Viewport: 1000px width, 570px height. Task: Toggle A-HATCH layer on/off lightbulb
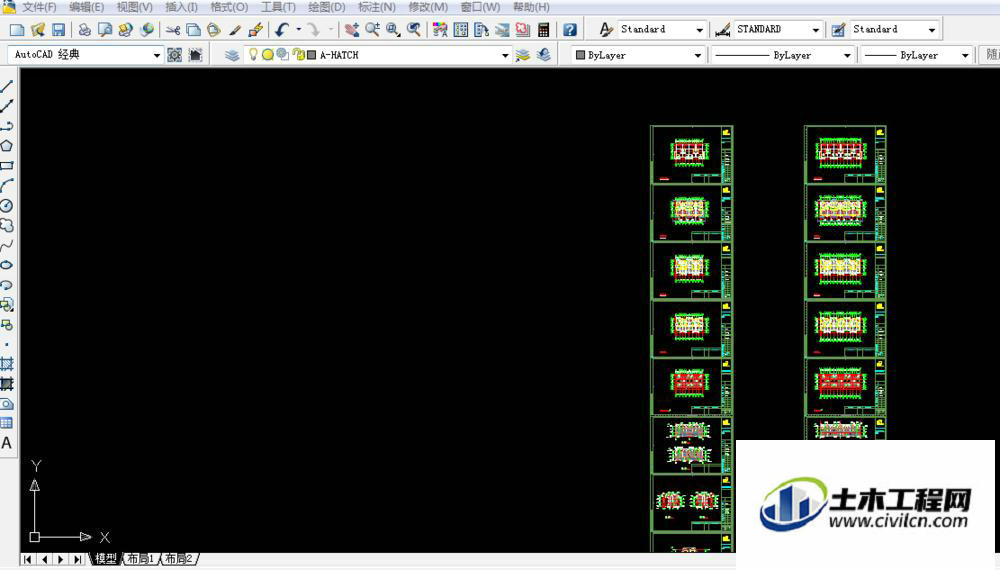pos(253,55)
